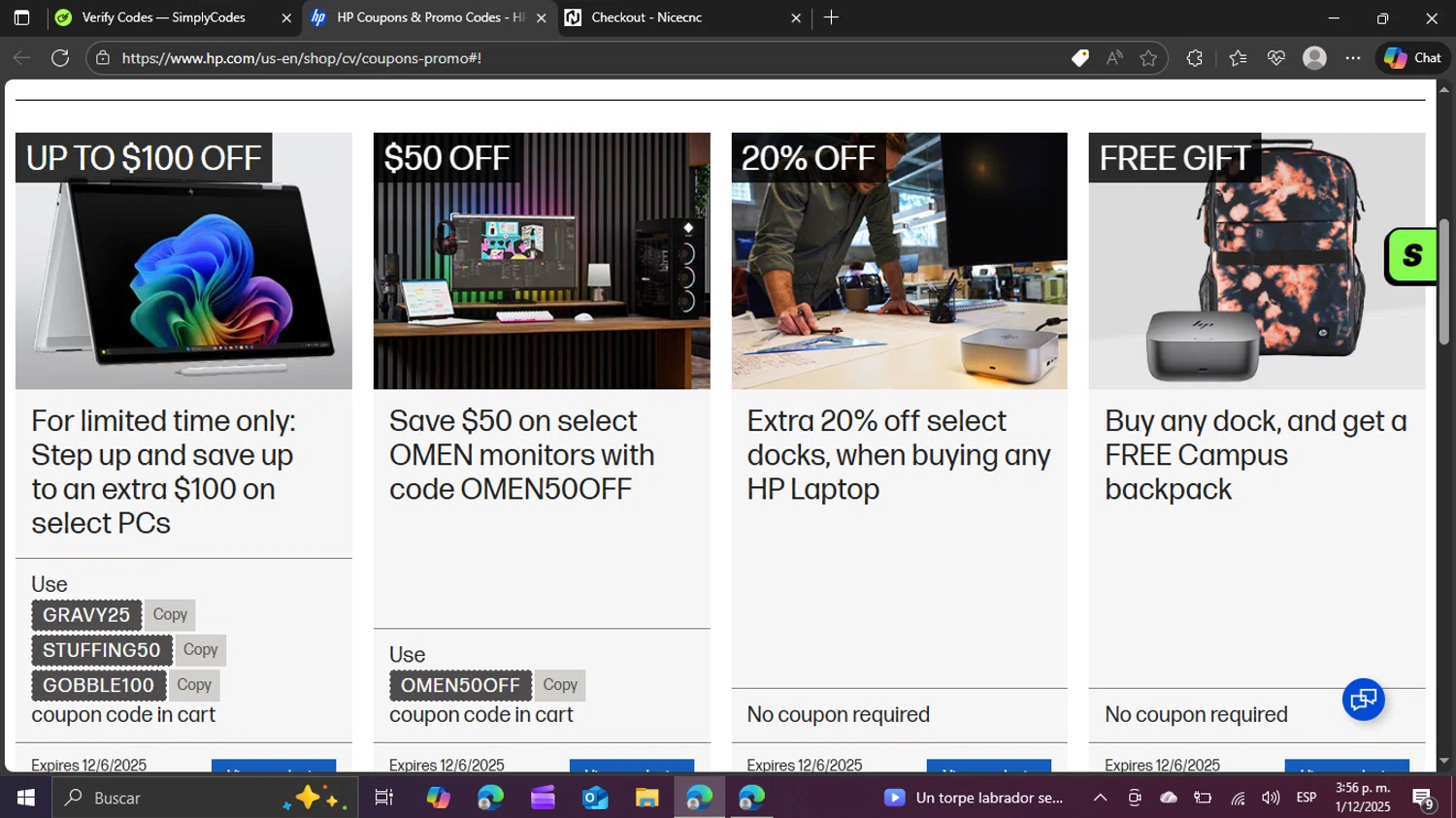Open Outlook from the taskbar
Viewport: 1456px width, 818px height.
[595, 798]
